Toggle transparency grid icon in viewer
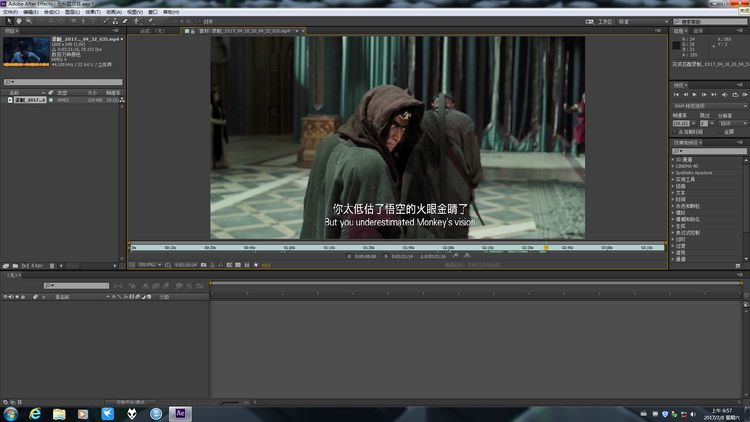Viewport: 750px width, 422px height. [238, 265]
